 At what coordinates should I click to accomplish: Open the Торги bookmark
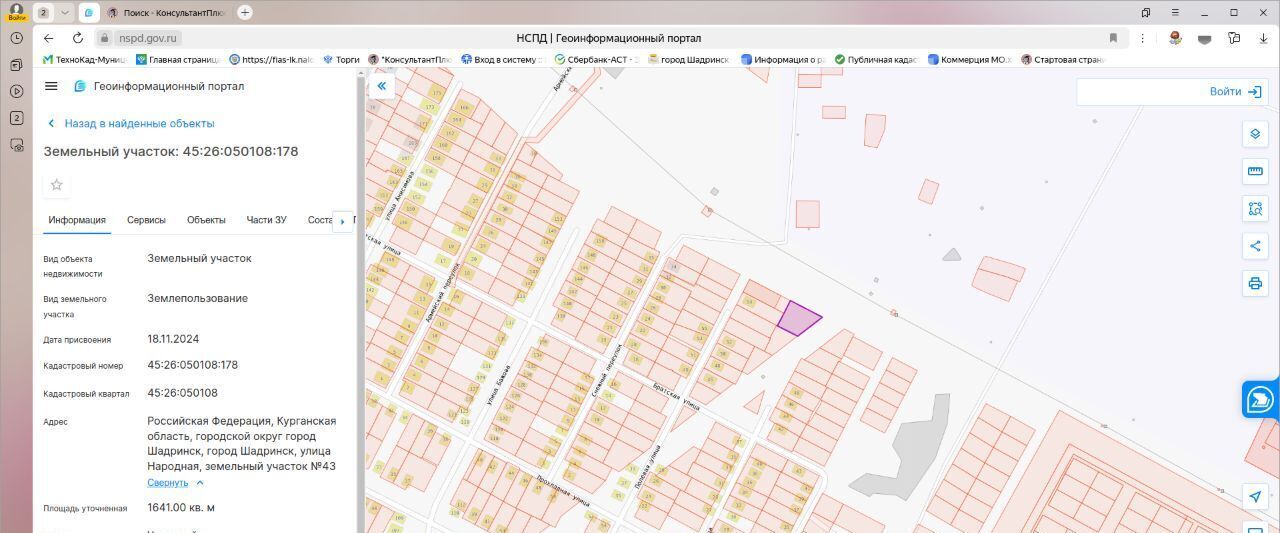point(340,59)
